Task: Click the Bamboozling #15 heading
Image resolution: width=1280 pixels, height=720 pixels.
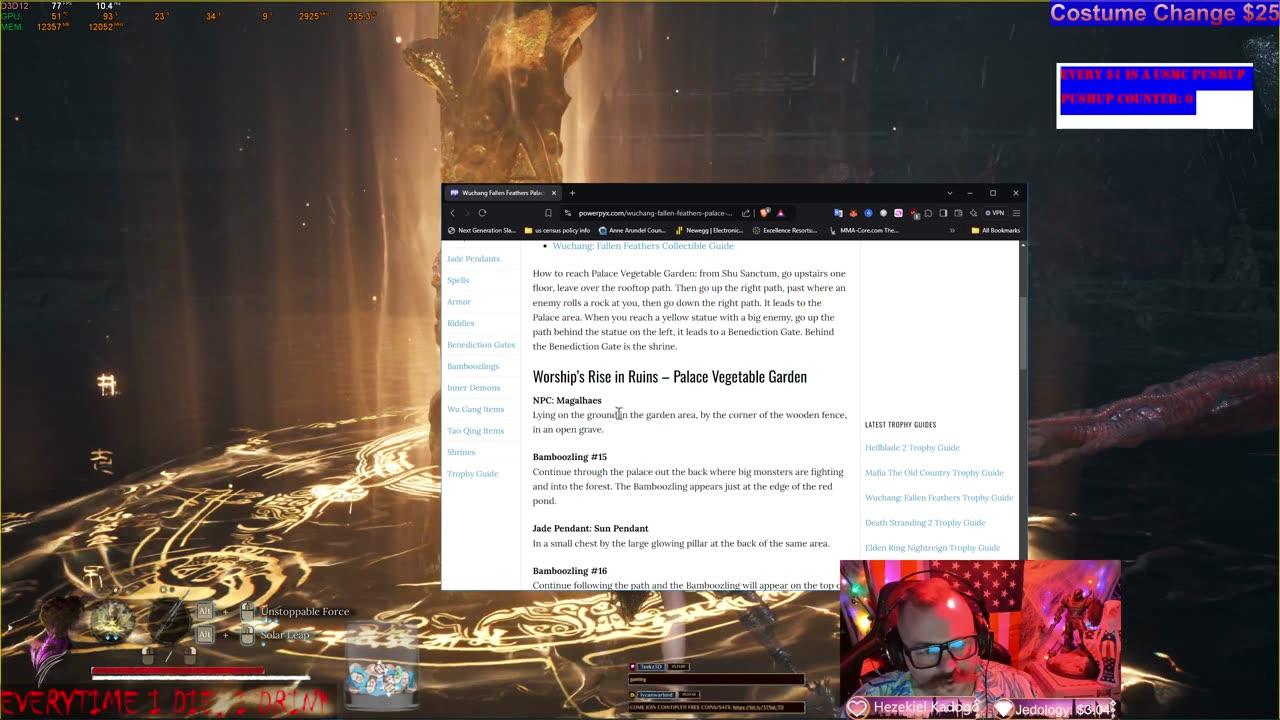Action: pyautogui.click(x=570, y=457)
